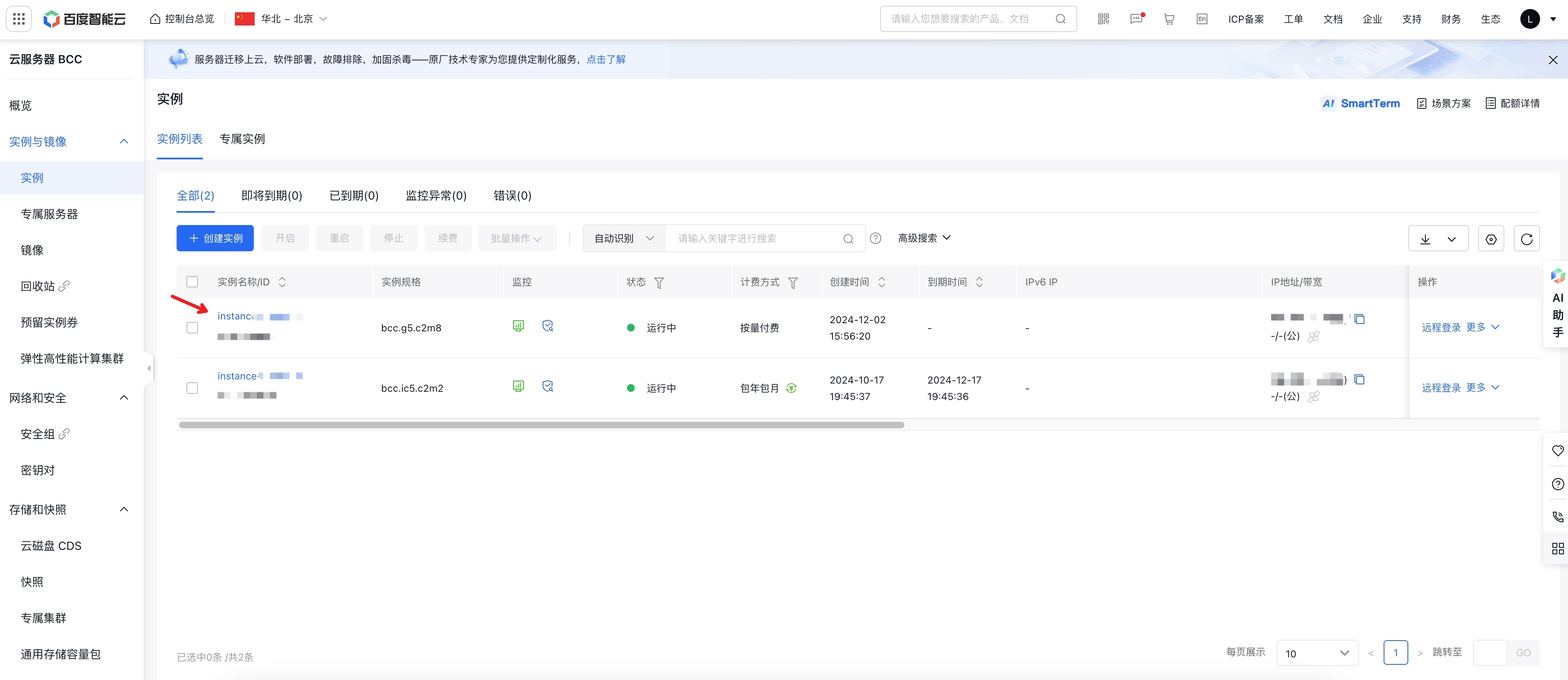Collapse the sidebar with the edge arrow

click(x=149, y=368)
